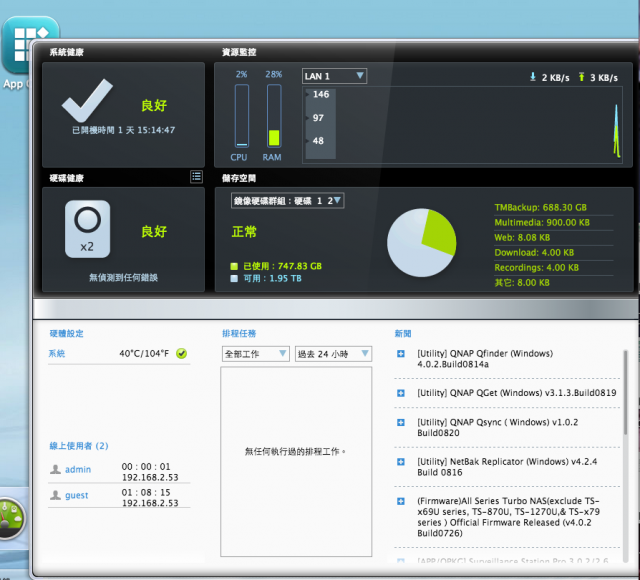The width and height of the screenshot is (640, 580).
Task: Click the 其它: 8.00 KB entry
Action: (x=522, y=282)
